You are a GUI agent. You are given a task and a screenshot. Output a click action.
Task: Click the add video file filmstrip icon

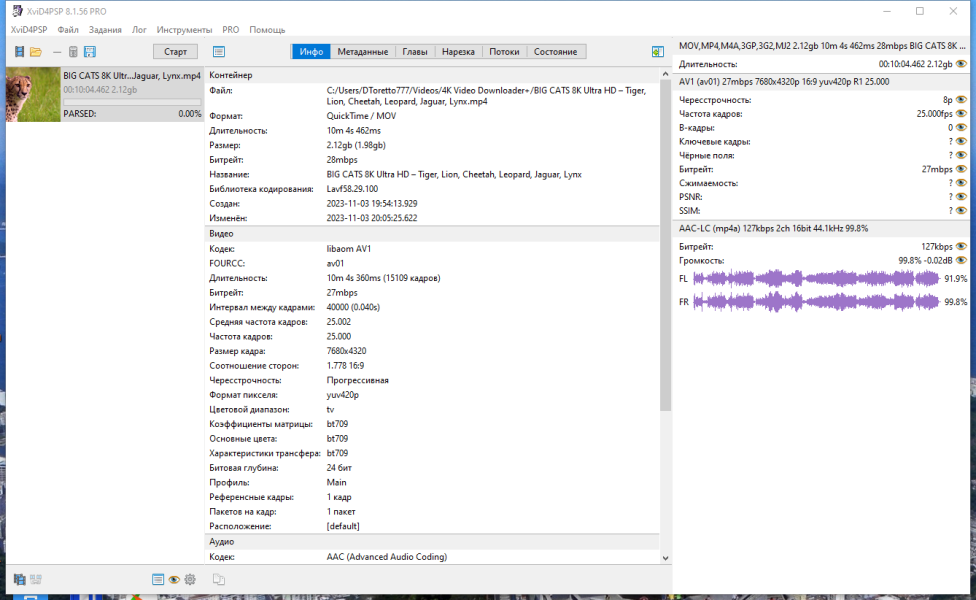pos(19,52)
